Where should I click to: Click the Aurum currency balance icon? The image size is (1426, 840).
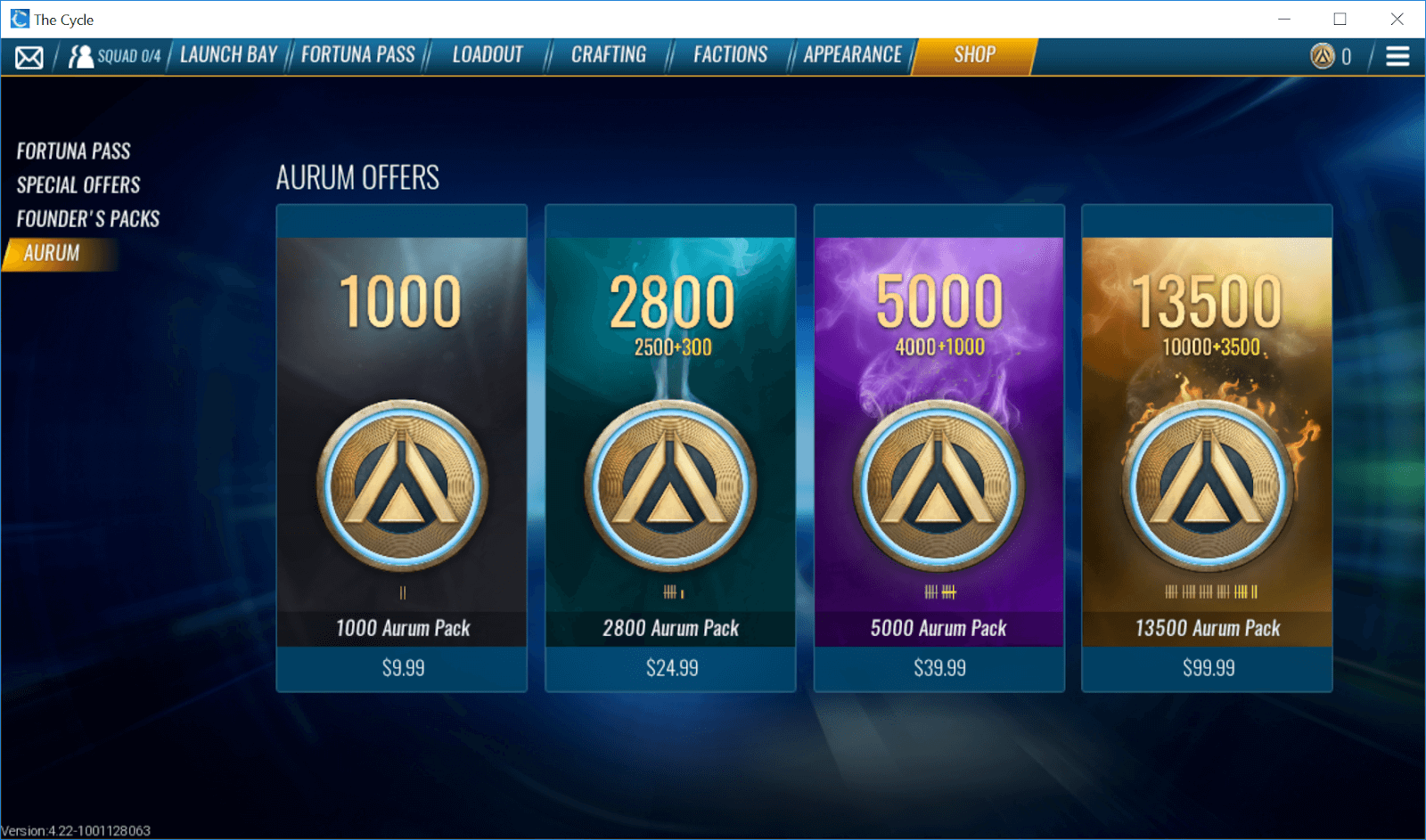click(1323, 56)
